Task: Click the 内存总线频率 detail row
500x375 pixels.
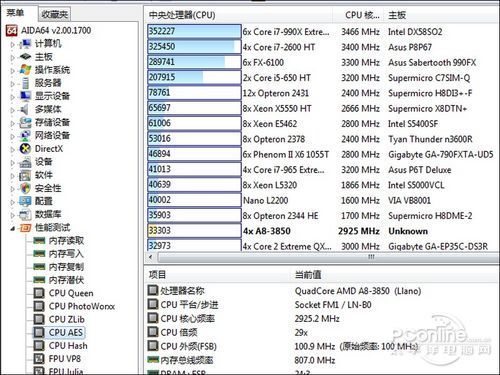Action: click(x=323, y=360)
